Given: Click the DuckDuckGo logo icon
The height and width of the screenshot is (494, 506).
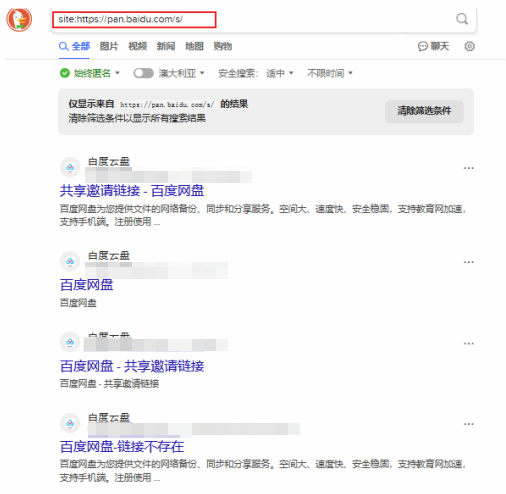Looking at the screenshot, I should pos(19,20).
